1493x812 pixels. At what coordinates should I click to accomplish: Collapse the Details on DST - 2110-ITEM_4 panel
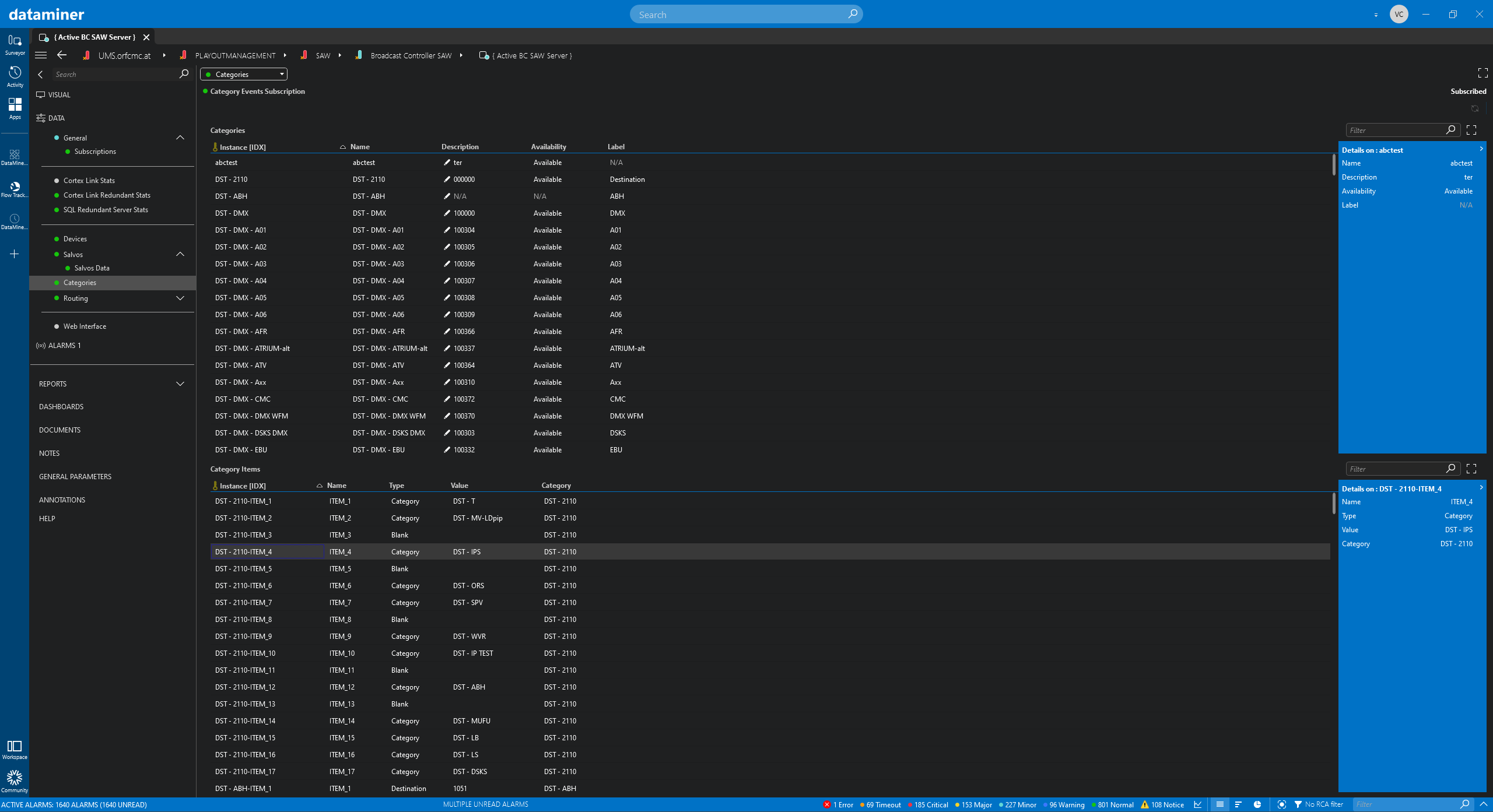pos(1481,488)
